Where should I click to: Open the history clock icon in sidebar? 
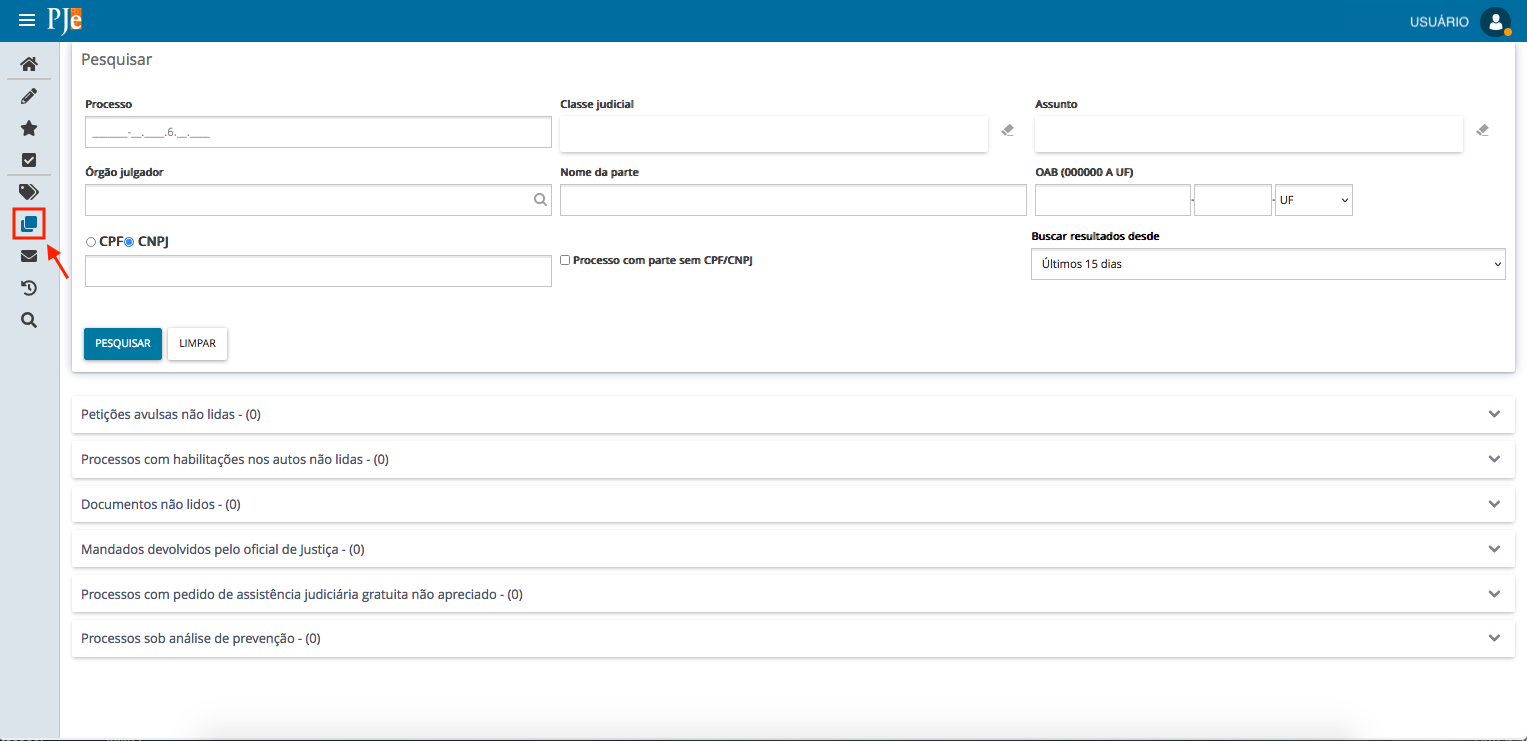coord(29,288)
